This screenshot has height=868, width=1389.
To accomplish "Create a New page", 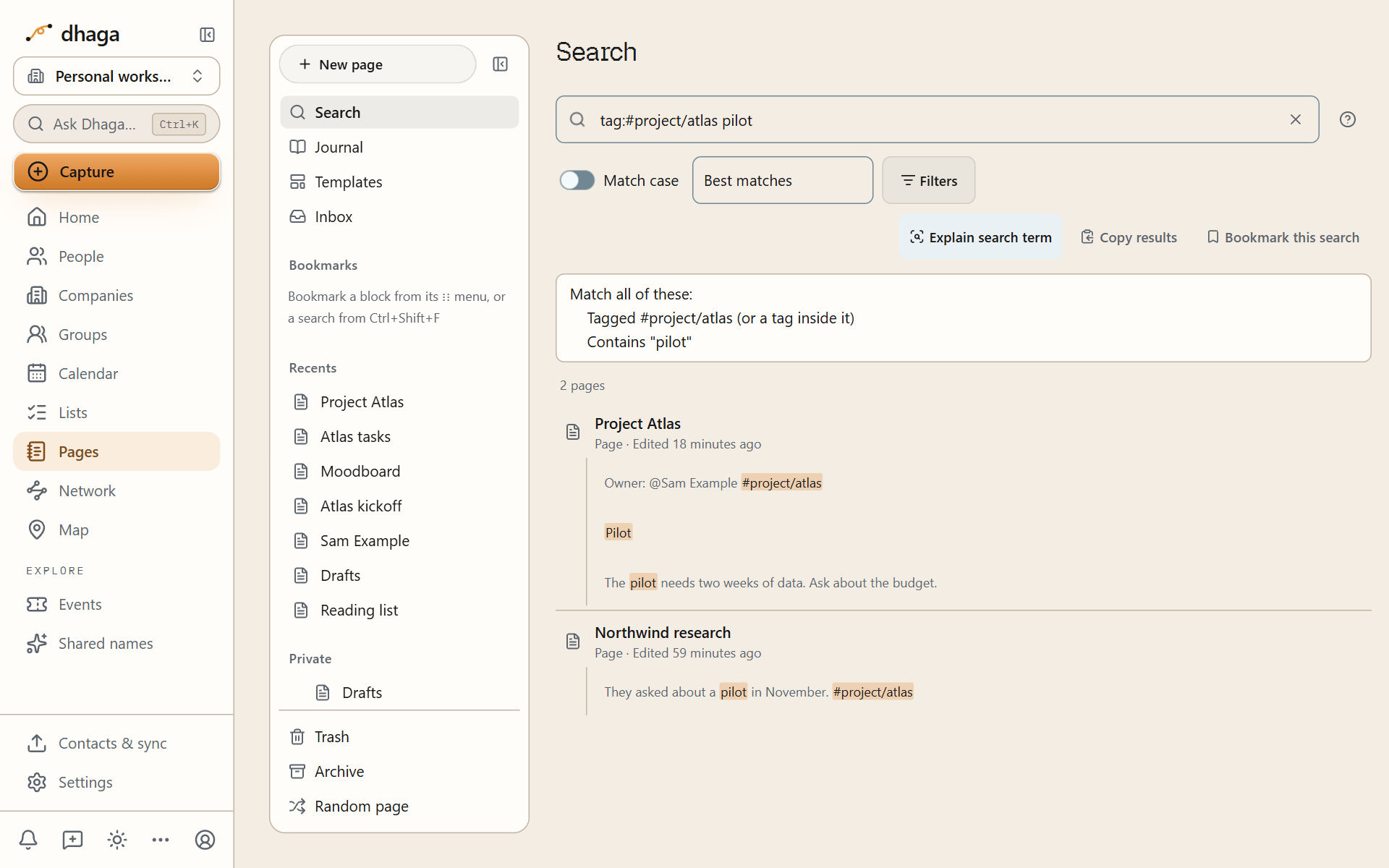I will [378, 64].
